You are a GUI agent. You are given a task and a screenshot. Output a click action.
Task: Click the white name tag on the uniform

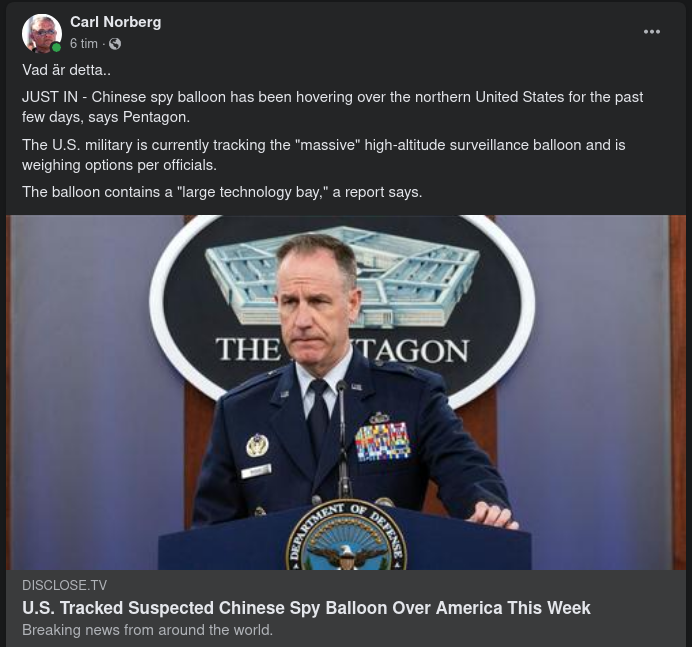click(256, 472)
